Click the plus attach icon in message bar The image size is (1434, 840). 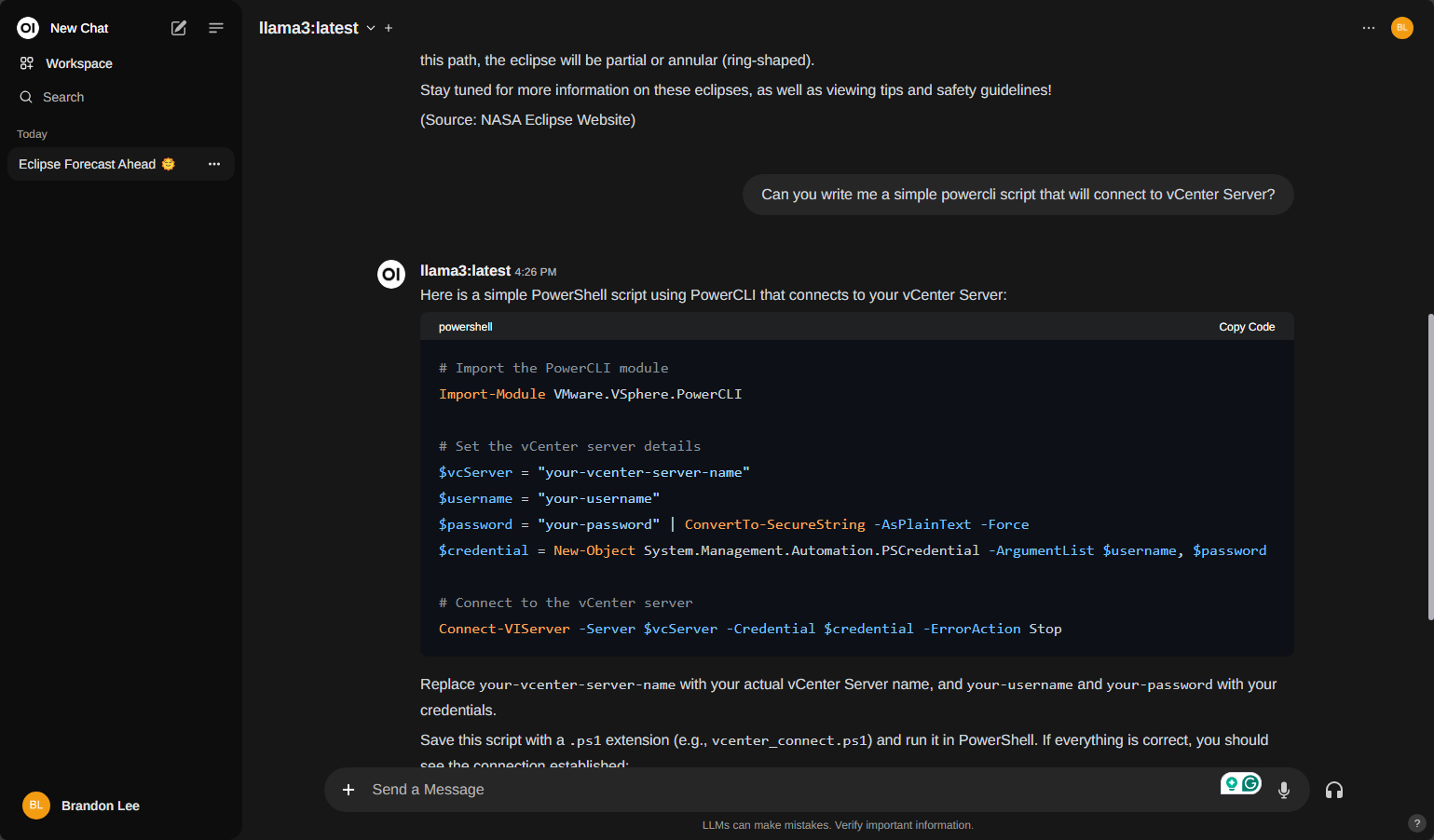348,790
